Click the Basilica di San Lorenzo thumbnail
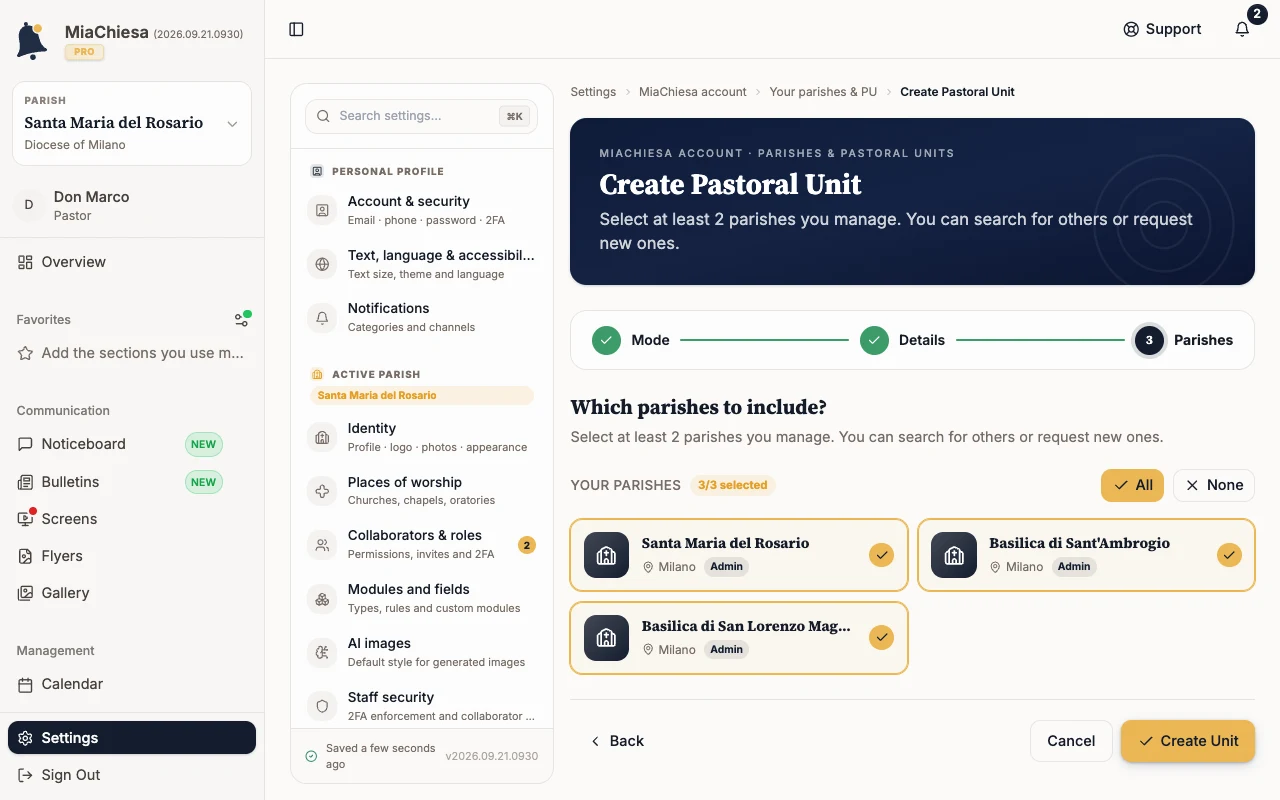Screen dimensions: 1280x800 (606, 638)
